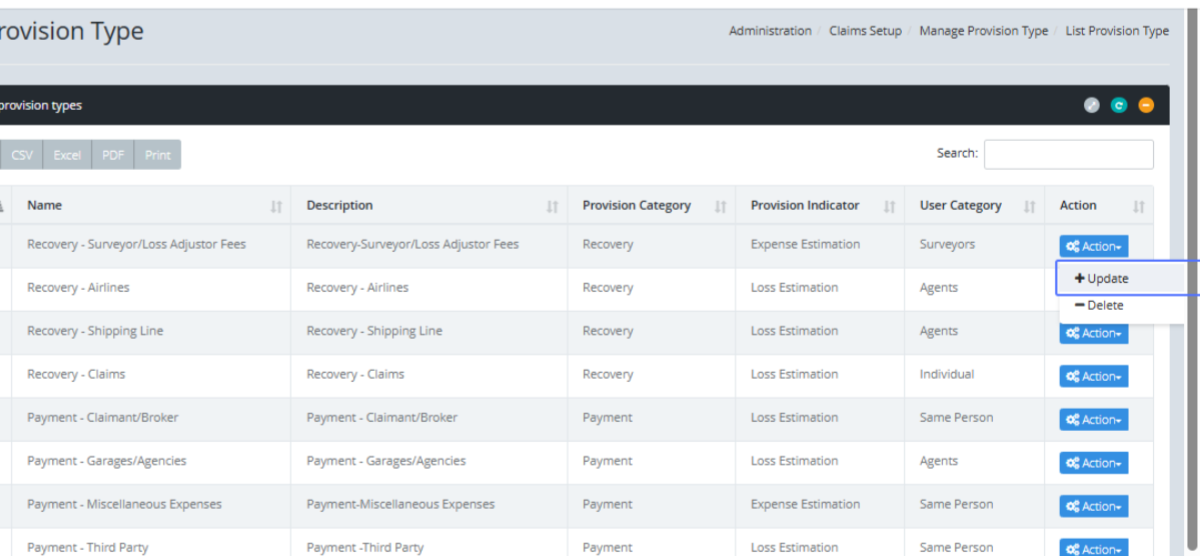Click the teal refresh panel icon

click(x=1119, y=105)
